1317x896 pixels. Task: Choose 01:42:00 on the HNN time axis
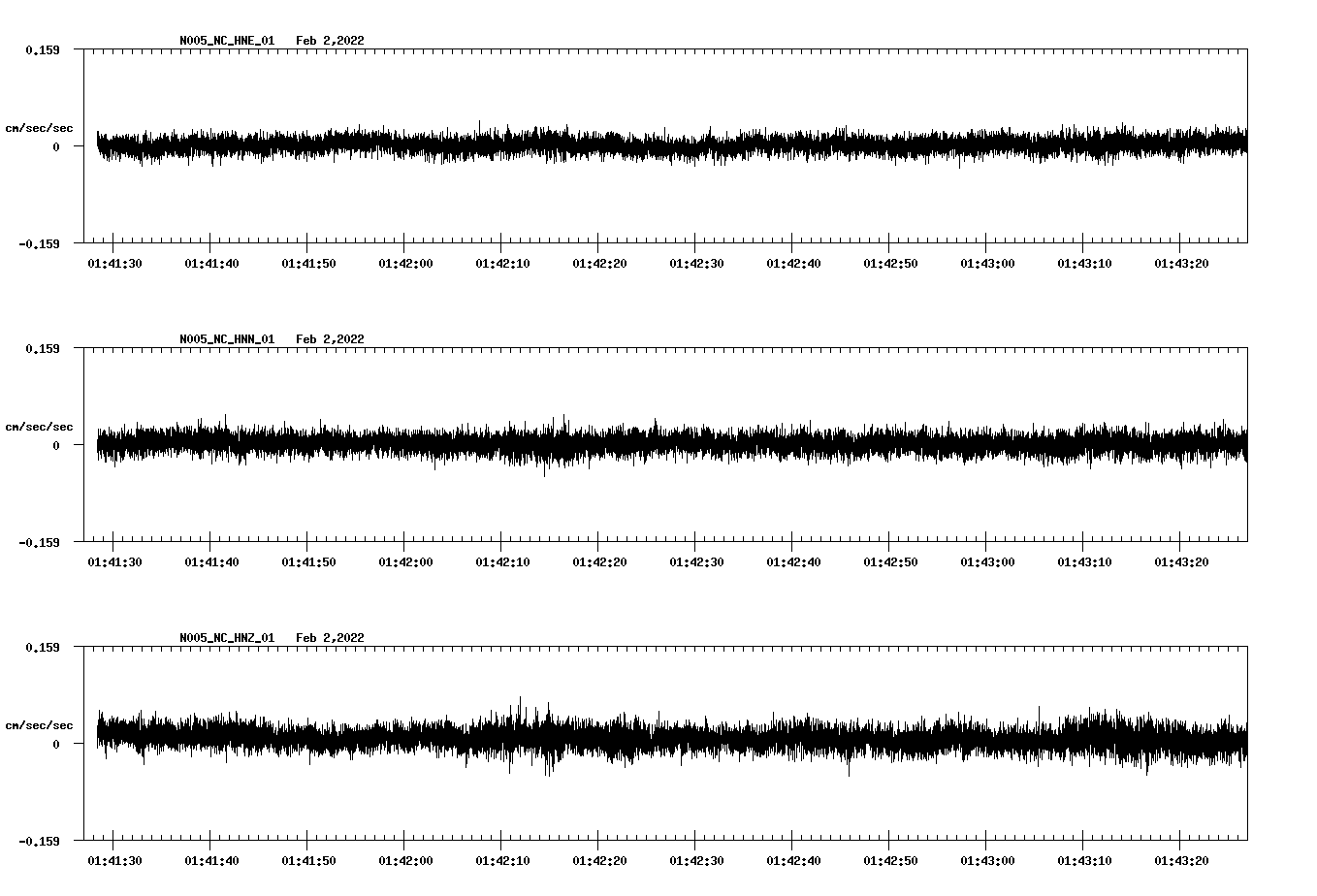[x=405, y=562]
